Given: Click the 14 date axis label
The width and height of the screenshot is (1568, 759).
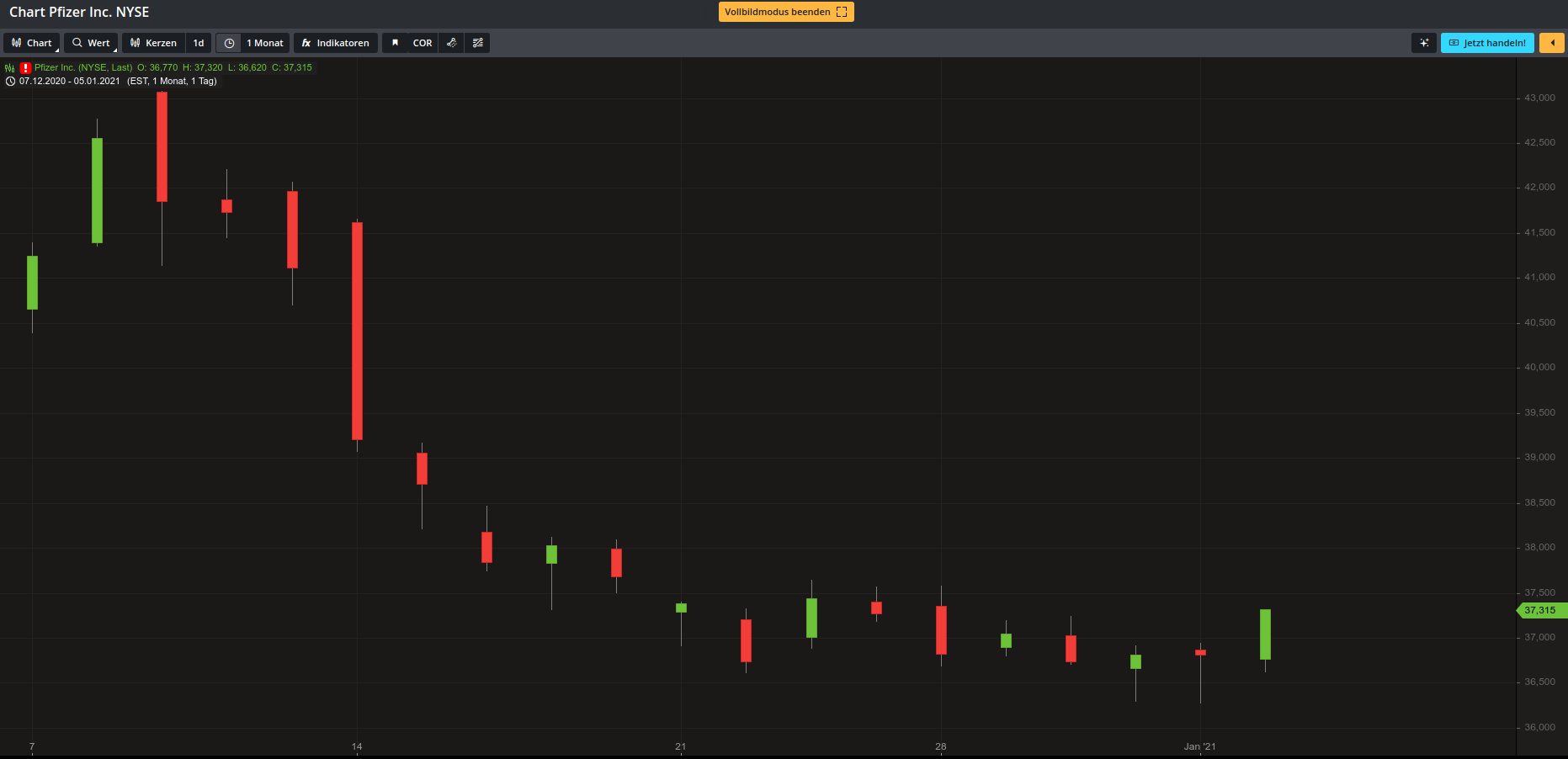Looking at the screenshot, I should [x=357, y=746].
